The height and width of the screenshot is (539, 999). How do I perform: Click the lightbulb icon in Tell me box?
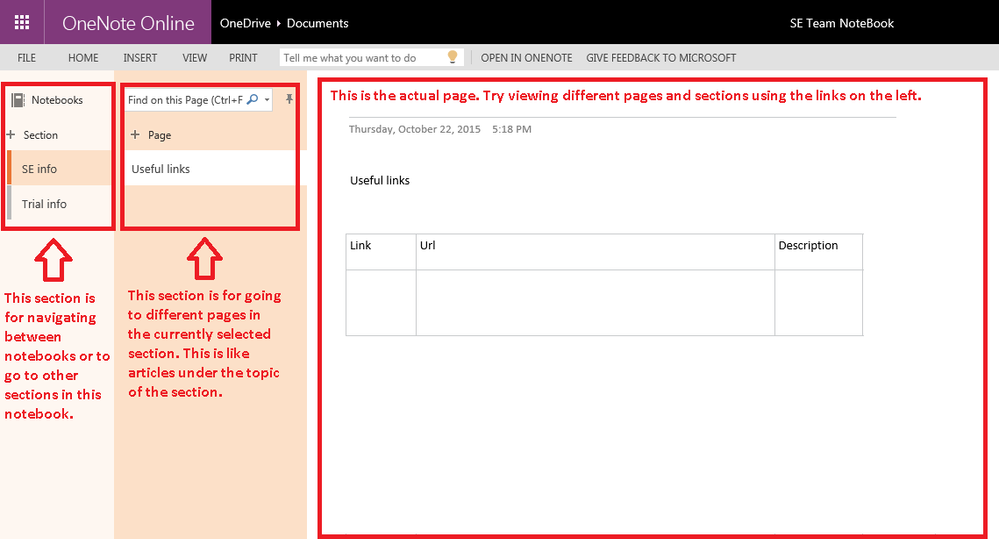[x=452, y=57]
